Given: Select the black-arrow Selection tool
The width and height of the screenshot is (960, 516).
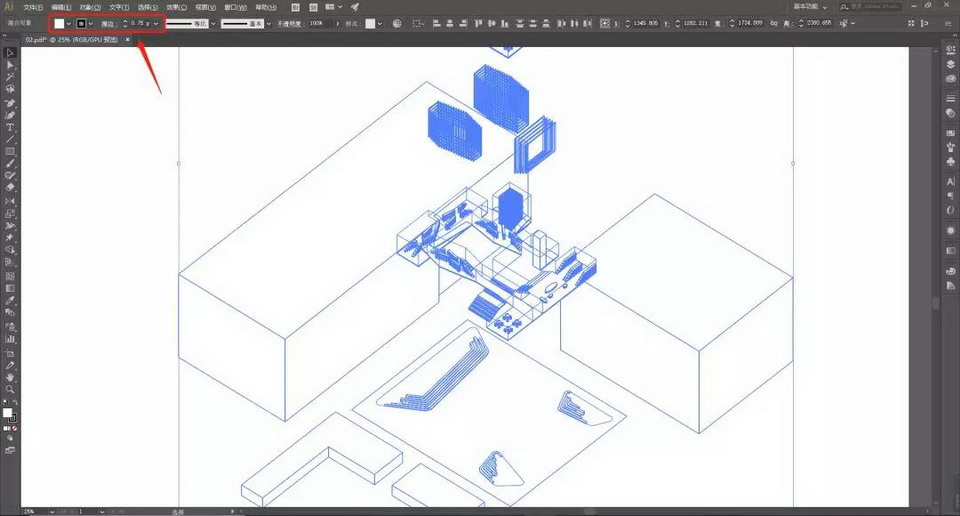Looking at the screenshot, I should coord(10,52).
